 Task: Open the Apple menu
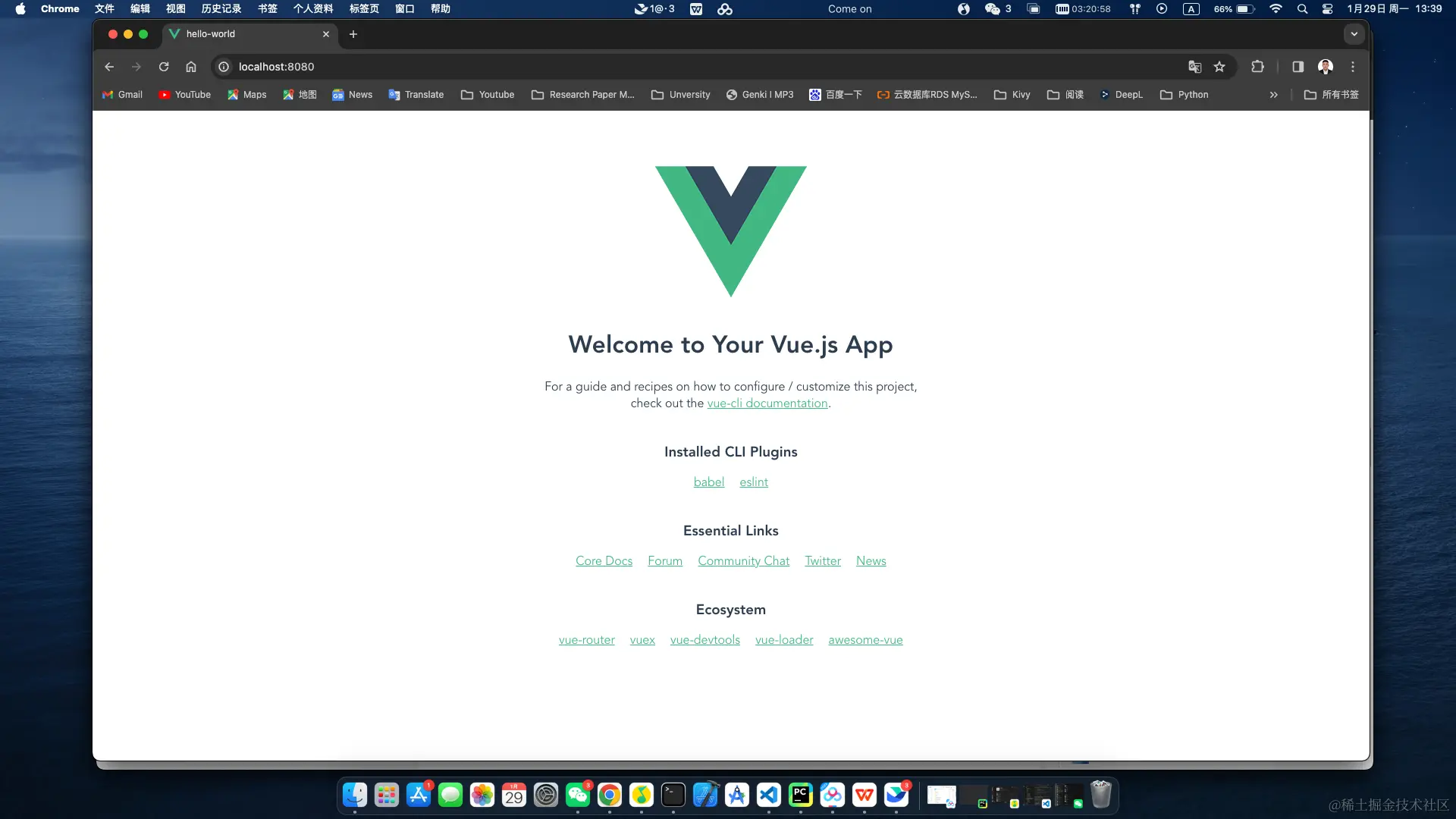[x=20, y=9]
